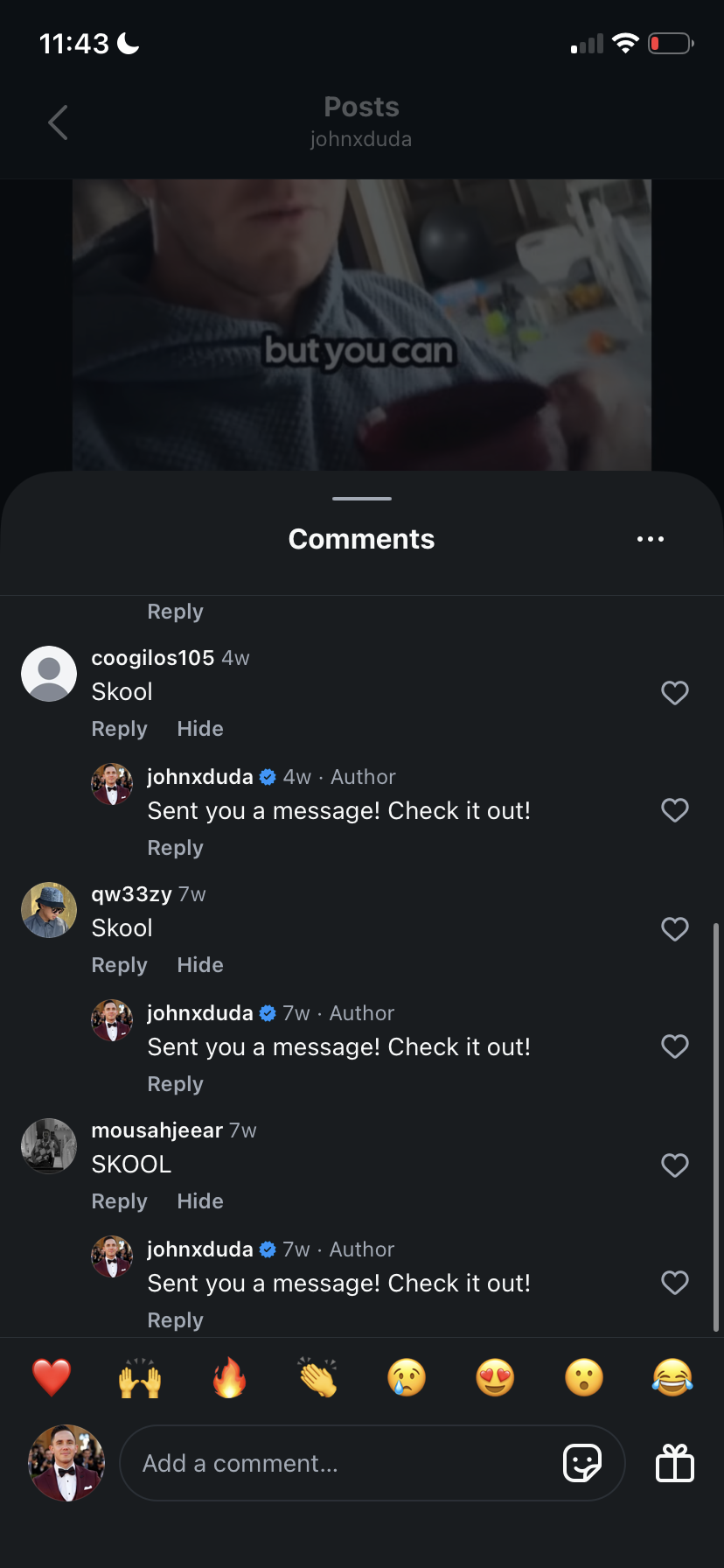Tap the red heart quick reaction emoji

pyautogui.click(x=51, y=1376)
